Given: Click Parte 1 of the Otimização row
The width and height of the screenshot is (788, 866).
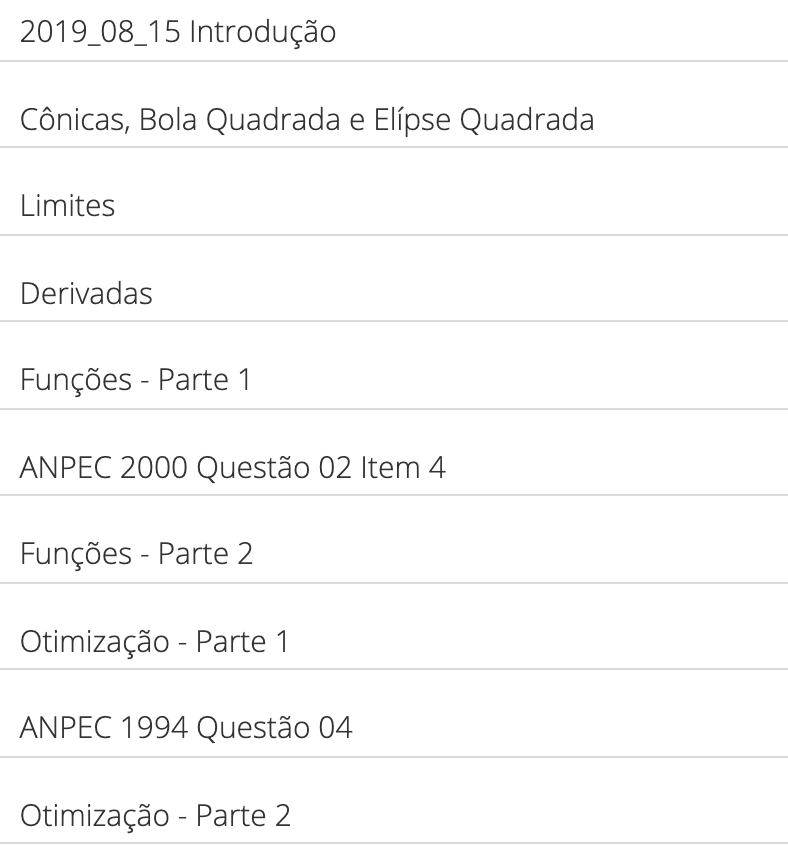Looking at the screenshot, I should coord(242,641).
